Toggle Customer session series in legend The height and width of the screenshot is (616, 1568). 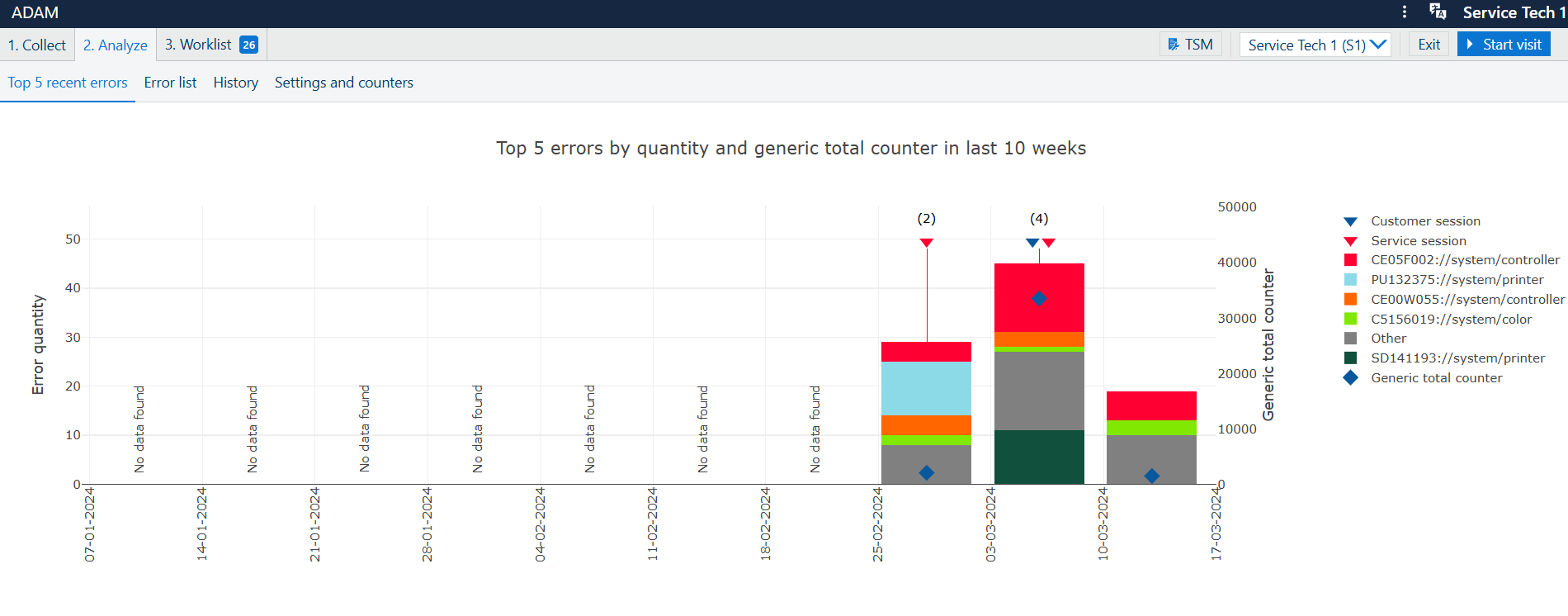pos(1424,221)
